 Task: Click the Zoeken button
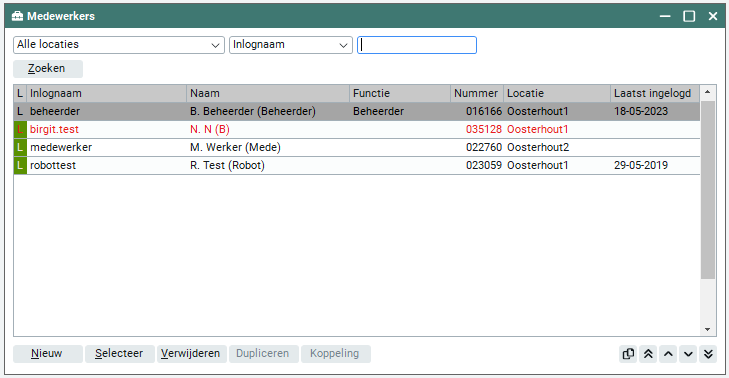coord(48,69)
